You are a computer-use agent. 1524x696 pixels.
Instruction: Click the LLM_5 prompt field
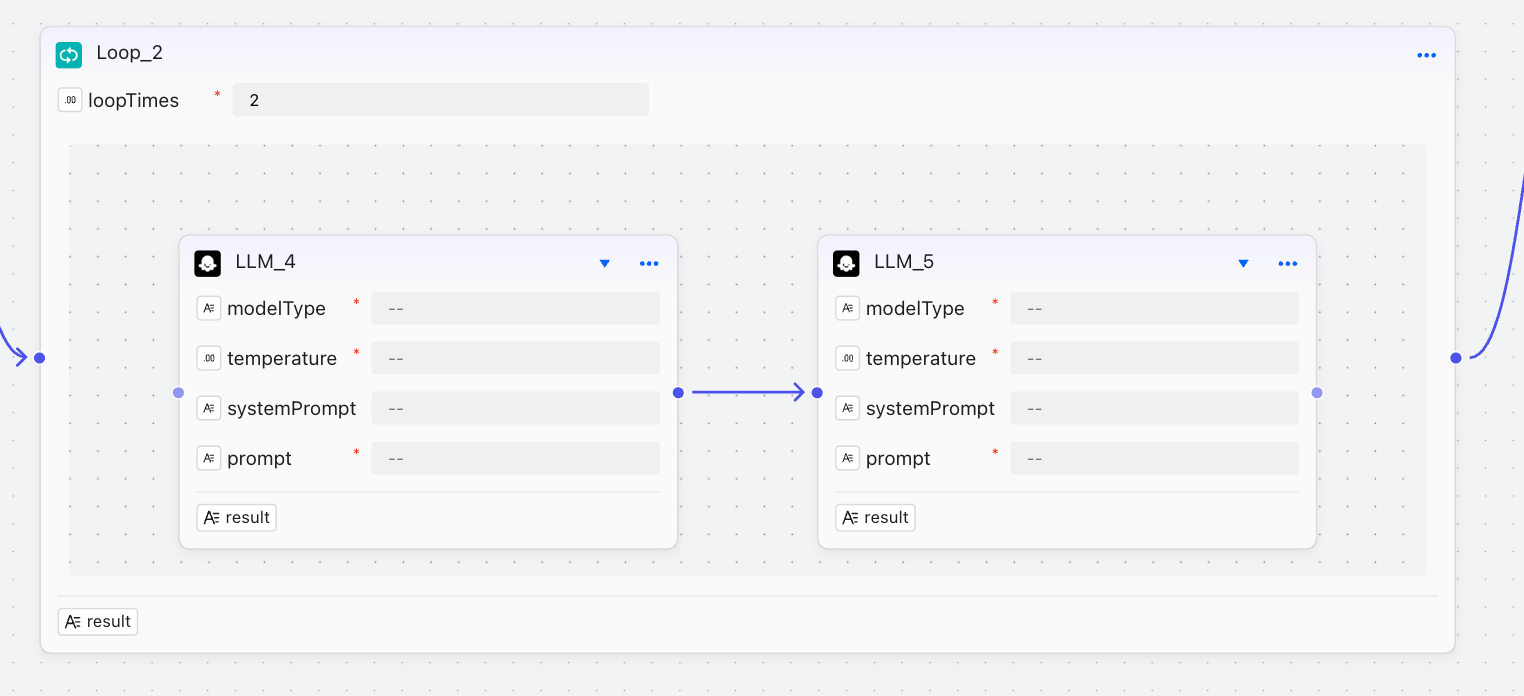coord(1154,458)
